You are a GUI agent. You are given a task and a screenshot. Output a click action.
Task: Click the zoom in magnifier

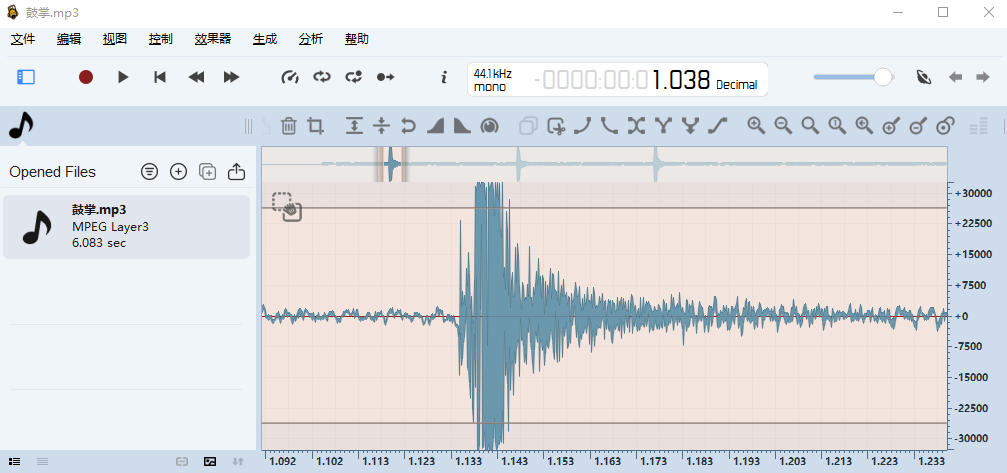756,126
